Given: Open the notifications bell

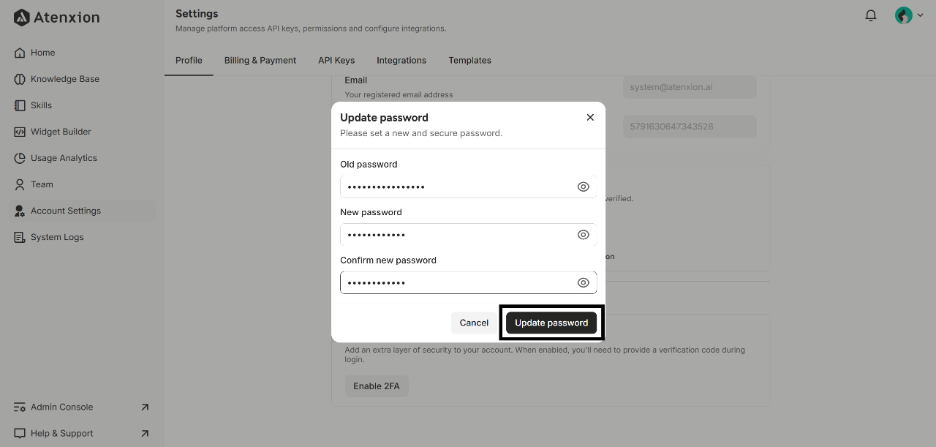Looking at the screenshot, I should tap(871, 16).
